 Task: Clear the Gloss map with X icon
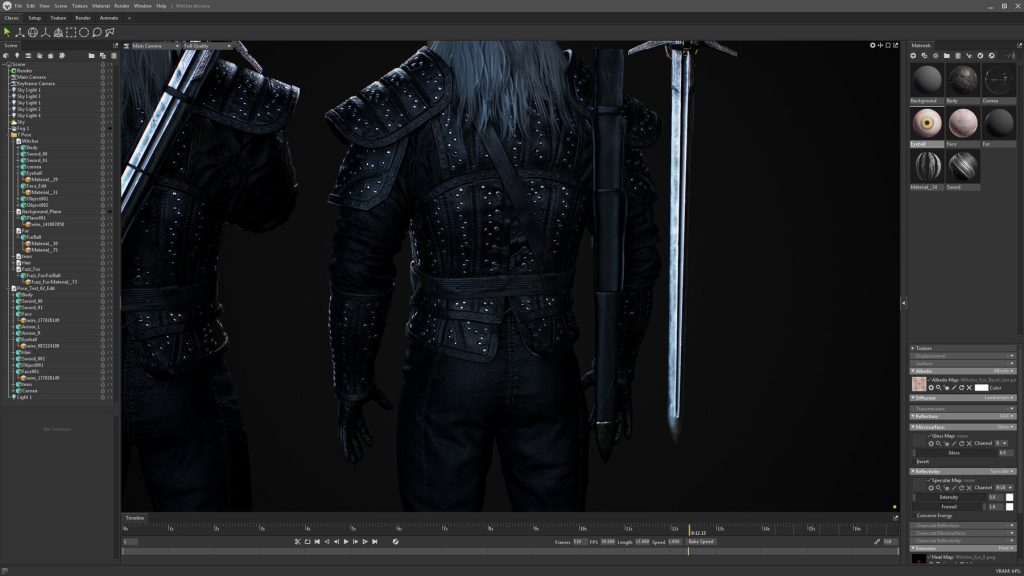click(969, 443)
